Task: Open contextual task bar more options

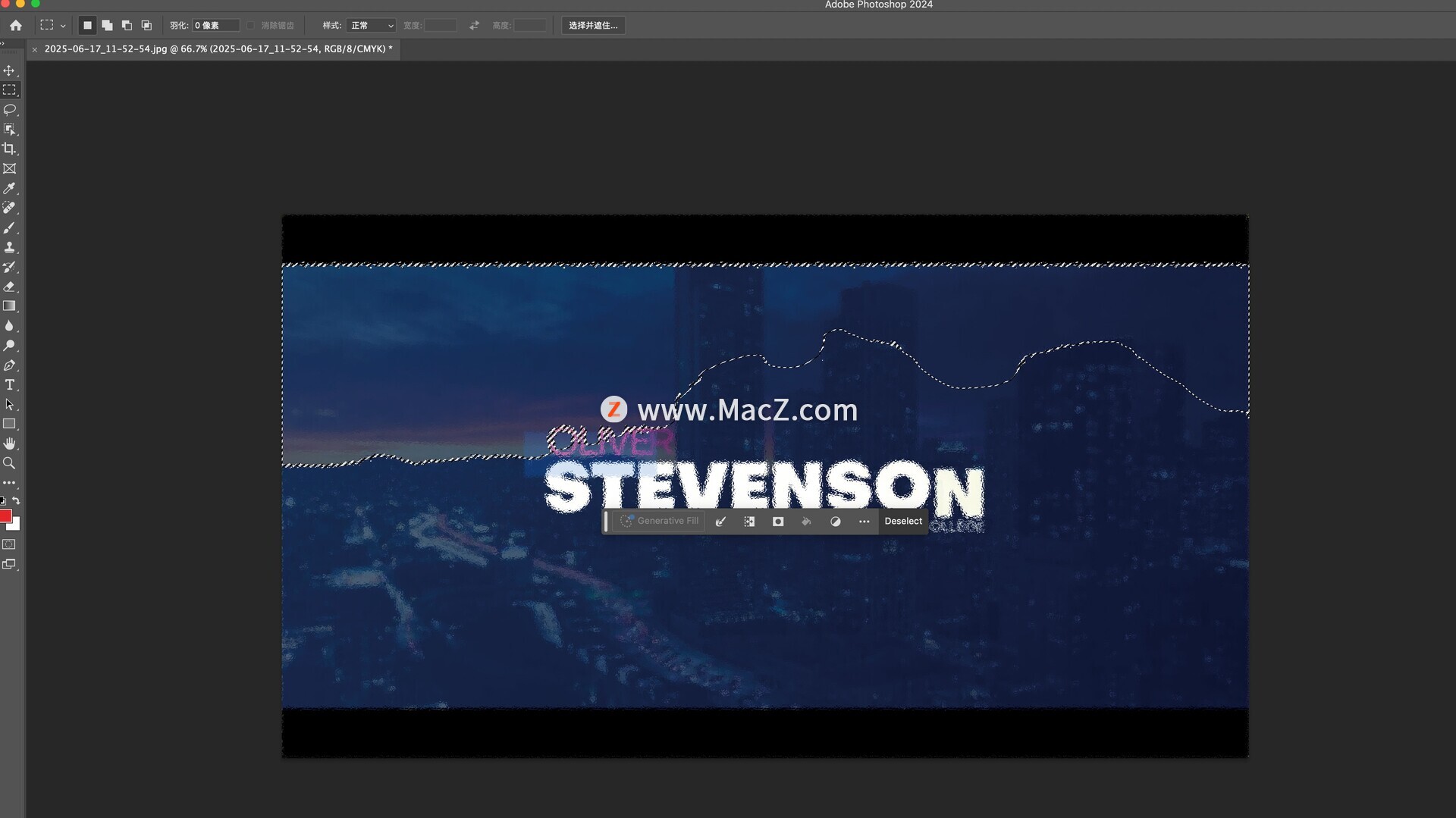Action: click(x=864, y=522)
